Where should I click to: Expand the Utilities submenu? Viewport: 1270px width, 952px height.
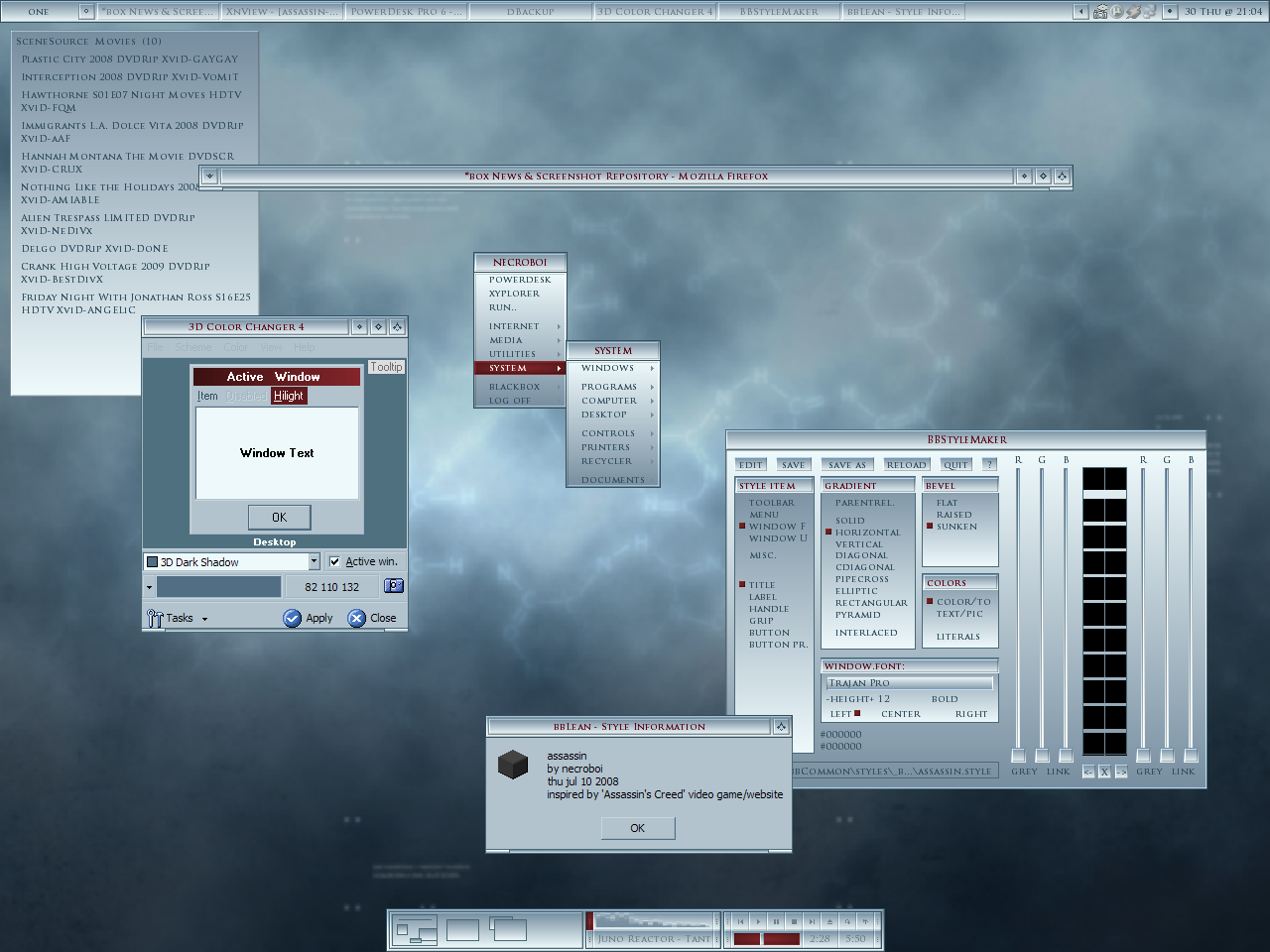pyautogui.click(x=520, y=354)
